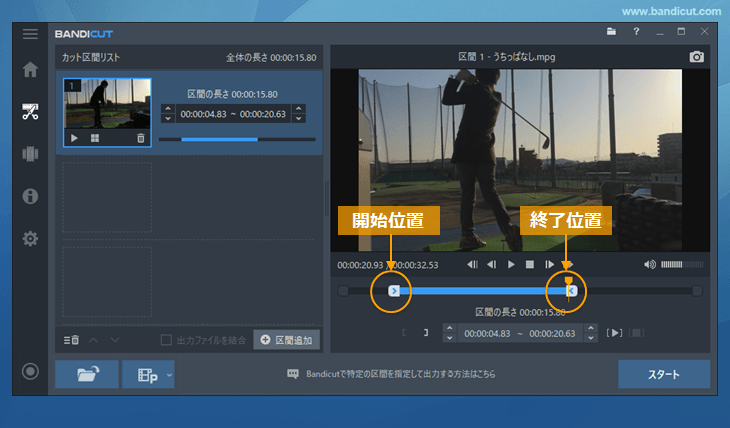Click segment 1 mini progress bar

click(237, 139)
